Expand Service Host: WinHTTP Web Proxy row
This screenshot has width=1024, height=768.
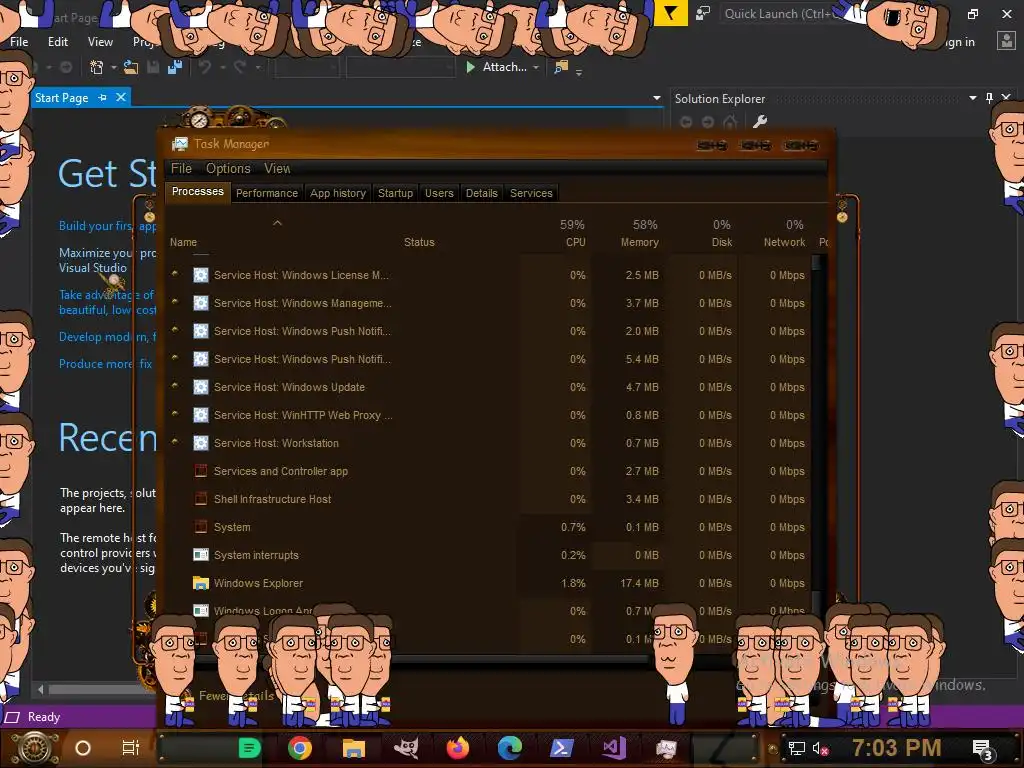(175, 413)
